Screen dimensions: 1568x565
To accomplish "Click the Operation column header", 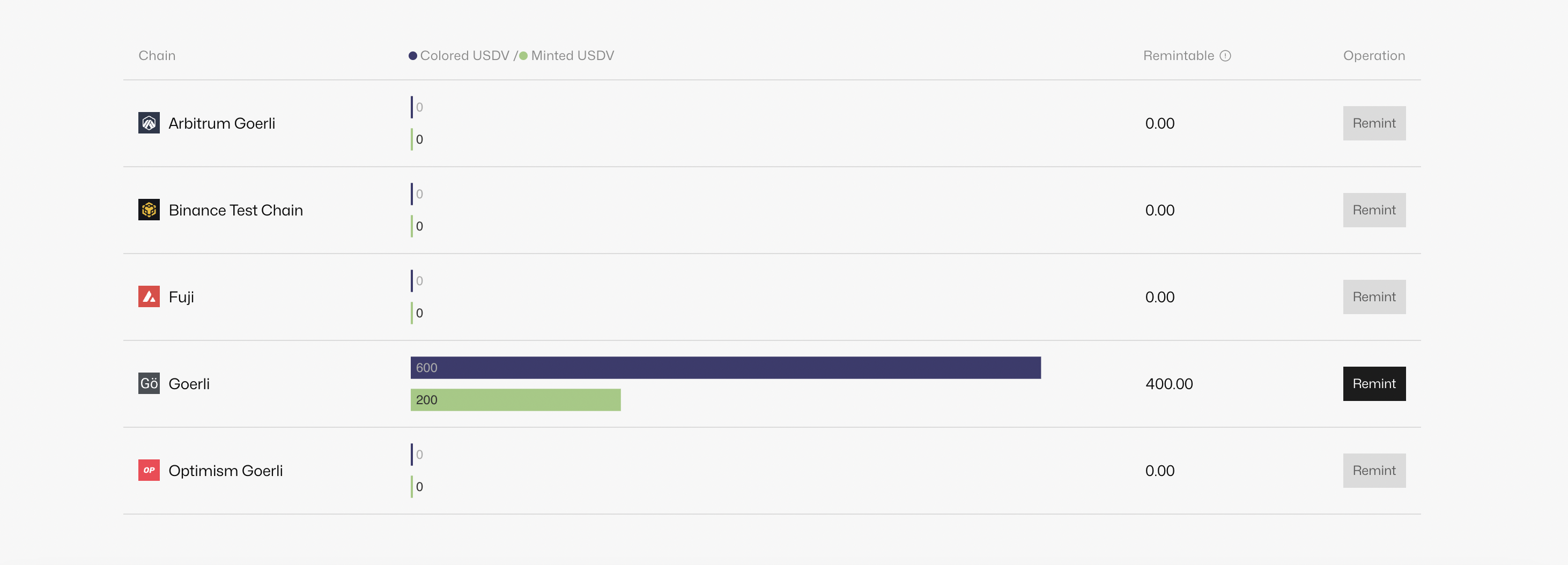I will [1374, 56].
